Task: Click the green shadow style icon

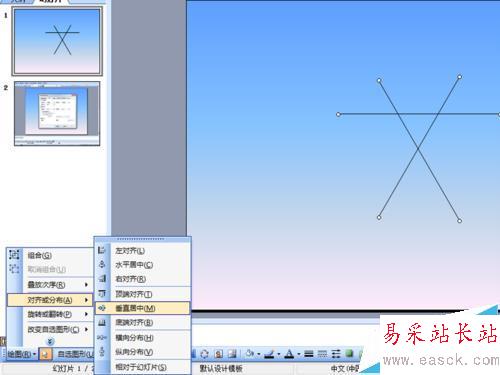Action: [x=349, y=353]
